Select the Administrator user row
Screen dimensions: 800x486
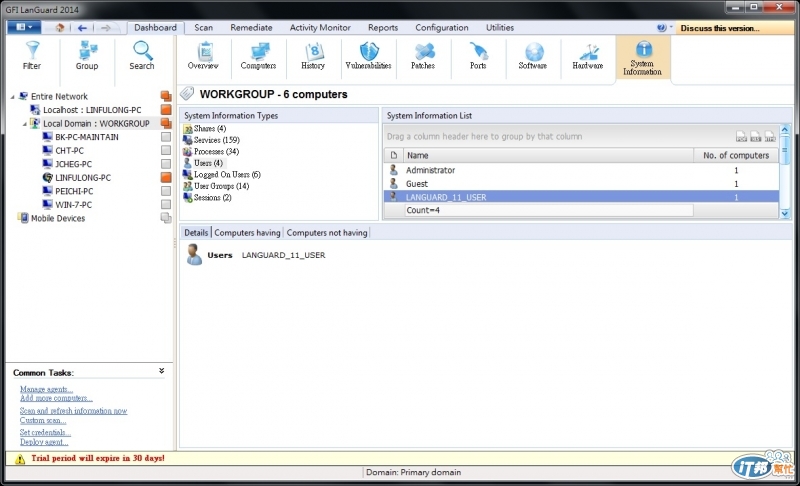(x=581, y=170)
